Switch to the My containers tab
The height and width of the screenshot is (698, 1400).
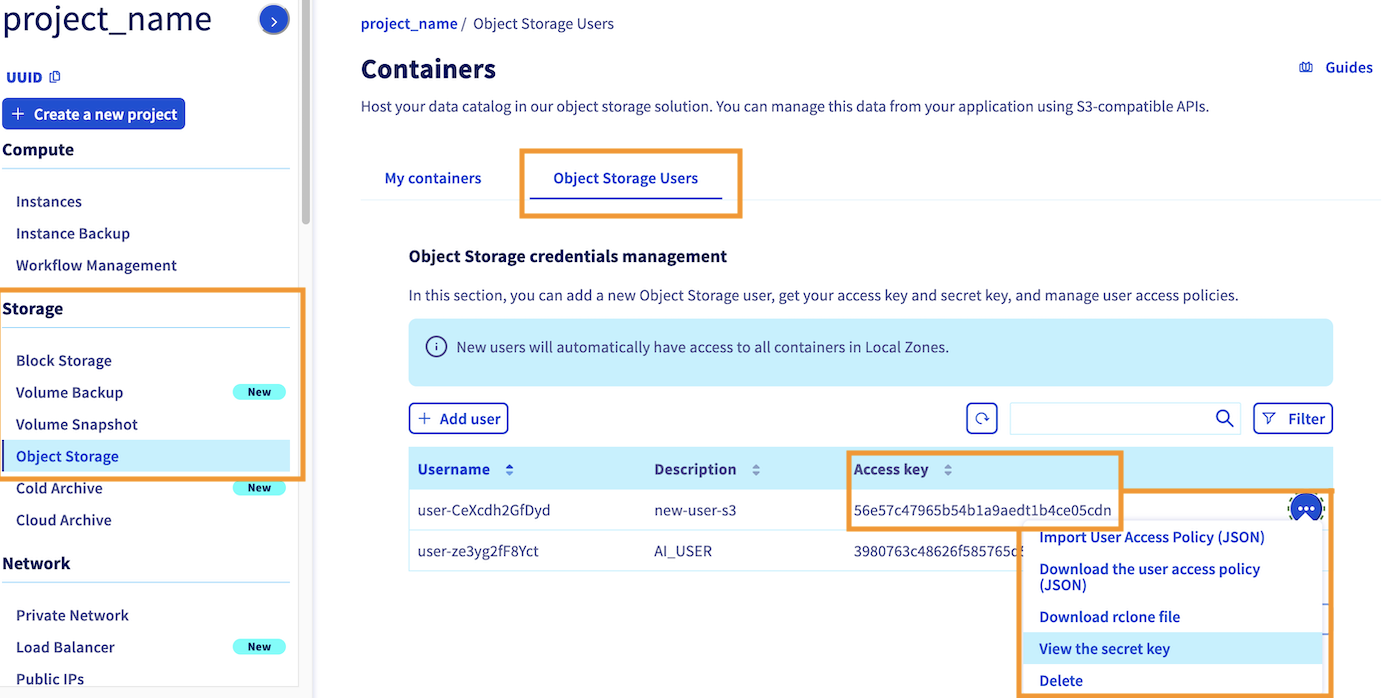(x=433, y=178)
